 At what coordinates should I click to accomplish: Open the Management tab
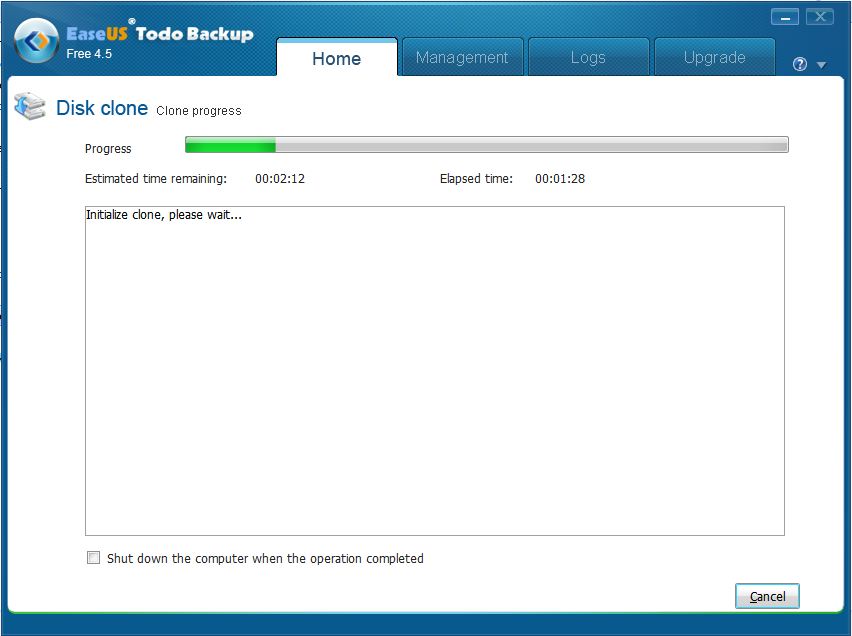click(x=462, y=58)
